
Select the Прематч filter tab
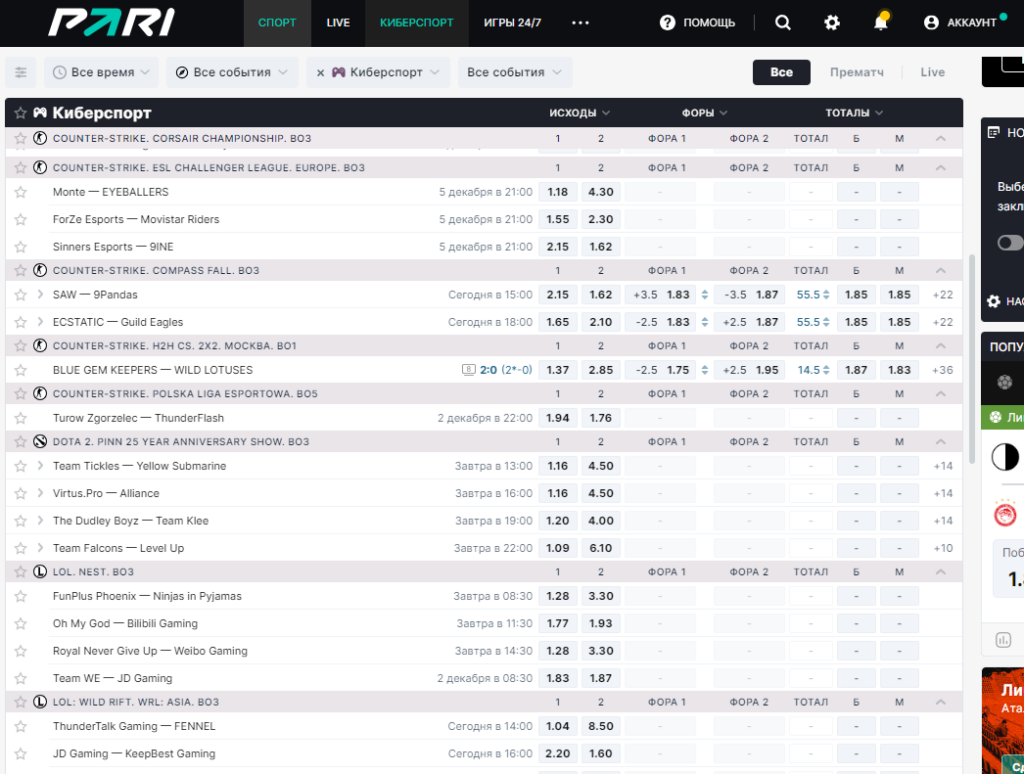[x=856, y=73]
